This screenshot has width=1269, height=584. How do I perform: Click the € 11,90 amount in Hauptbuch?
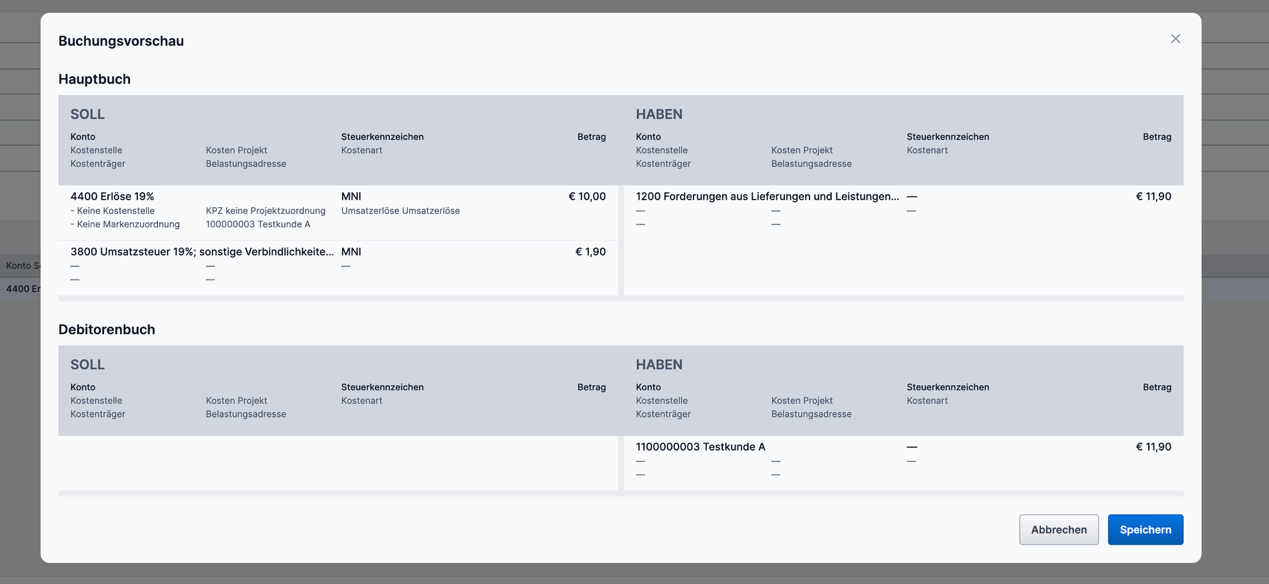click(1153, 197)
